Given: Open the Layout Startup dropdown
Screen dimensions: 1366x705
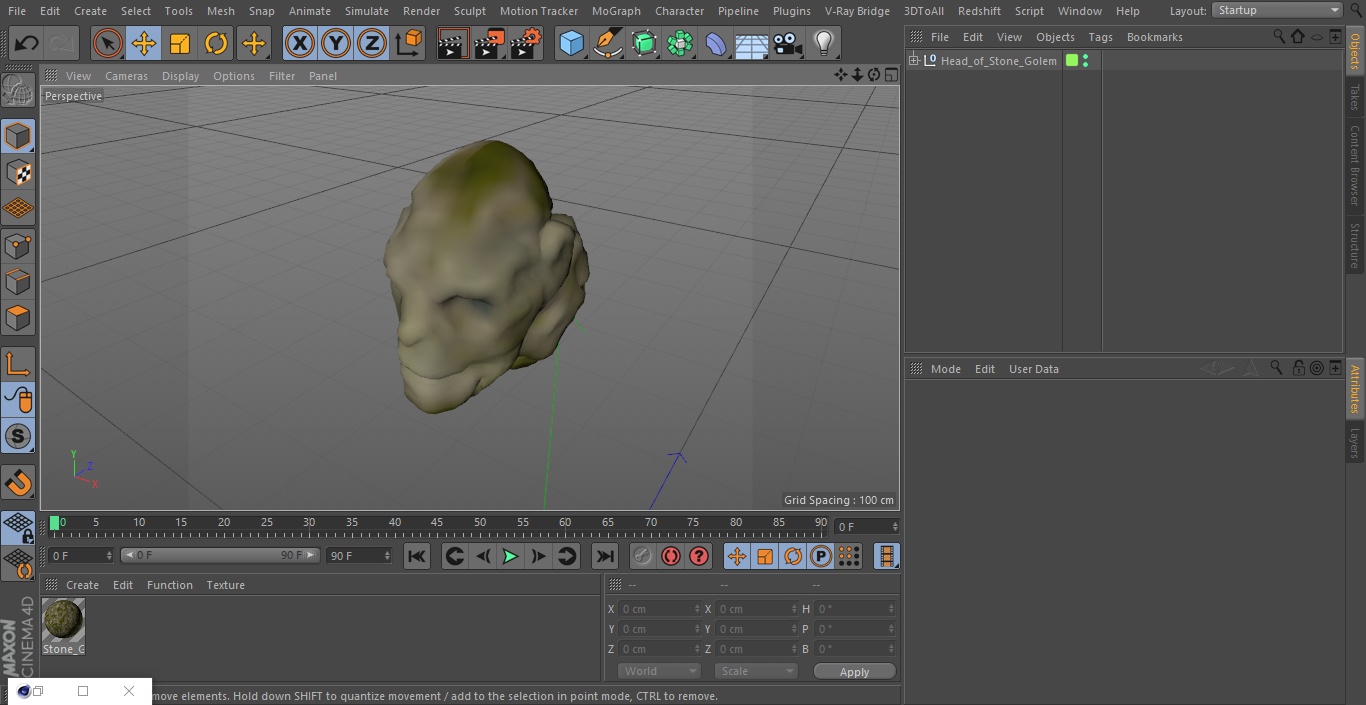Looking at the screenshot, I should point(1278,10).
